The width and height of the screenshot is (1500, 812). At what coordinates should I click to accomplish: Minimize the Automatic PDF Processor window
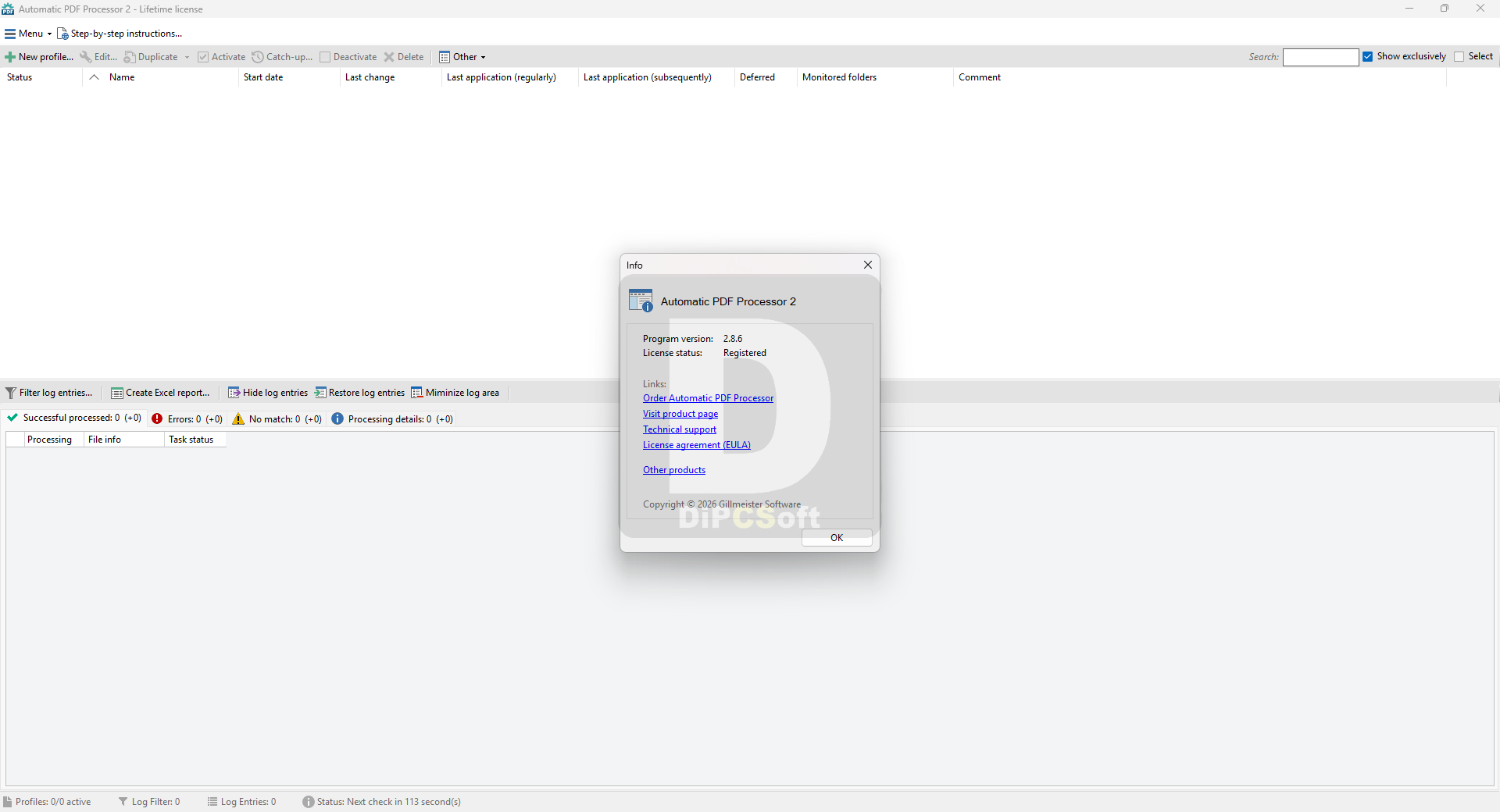(1409, 9)
